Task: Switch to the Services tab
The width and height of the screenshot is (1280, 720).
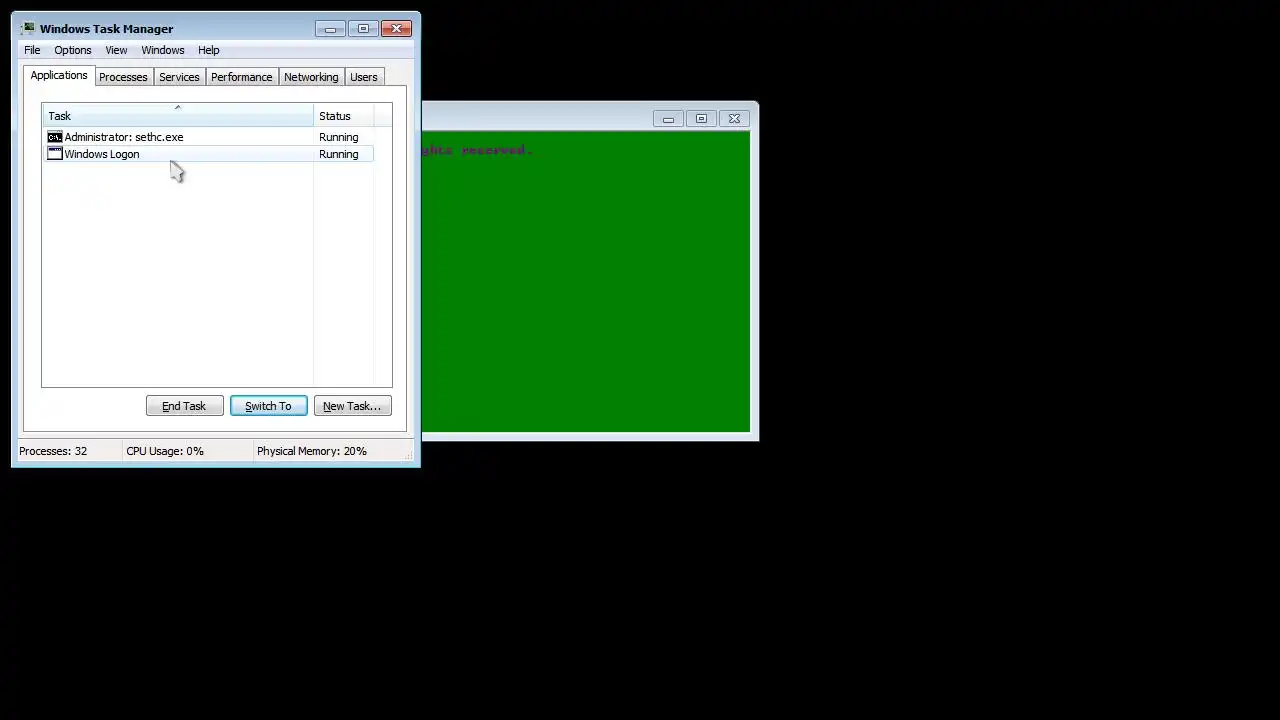Action: tap(179, 77)
